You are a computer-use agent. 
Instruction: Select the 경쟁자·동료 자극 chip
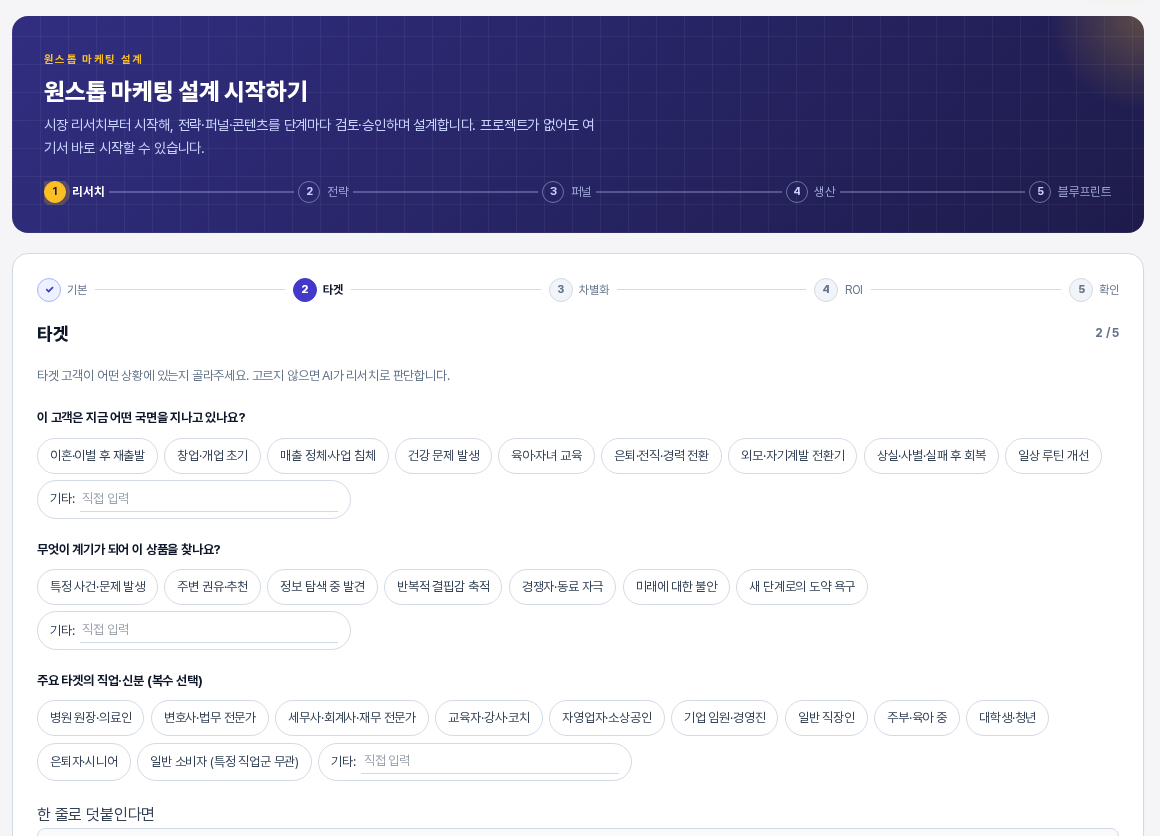(x=562, y=587)
